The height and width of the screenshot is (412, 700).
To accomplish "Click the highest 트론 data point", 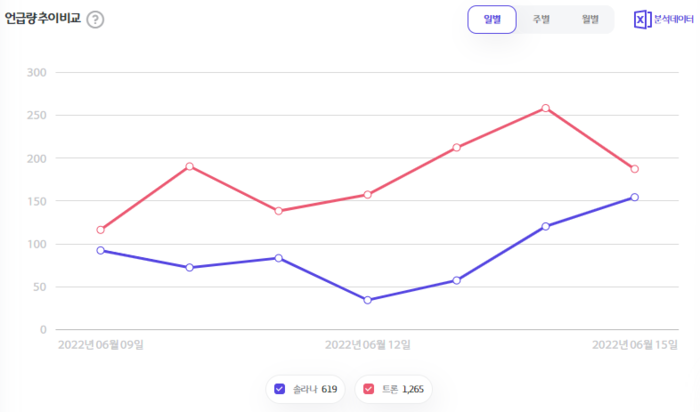I will (546, 108).
